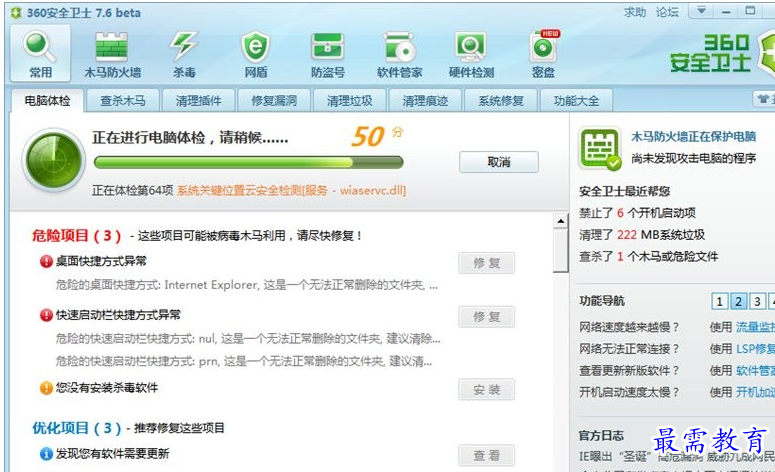
Task: Click 清理了 222 MB系统垃圾 text
Action: tap(642, 235)
